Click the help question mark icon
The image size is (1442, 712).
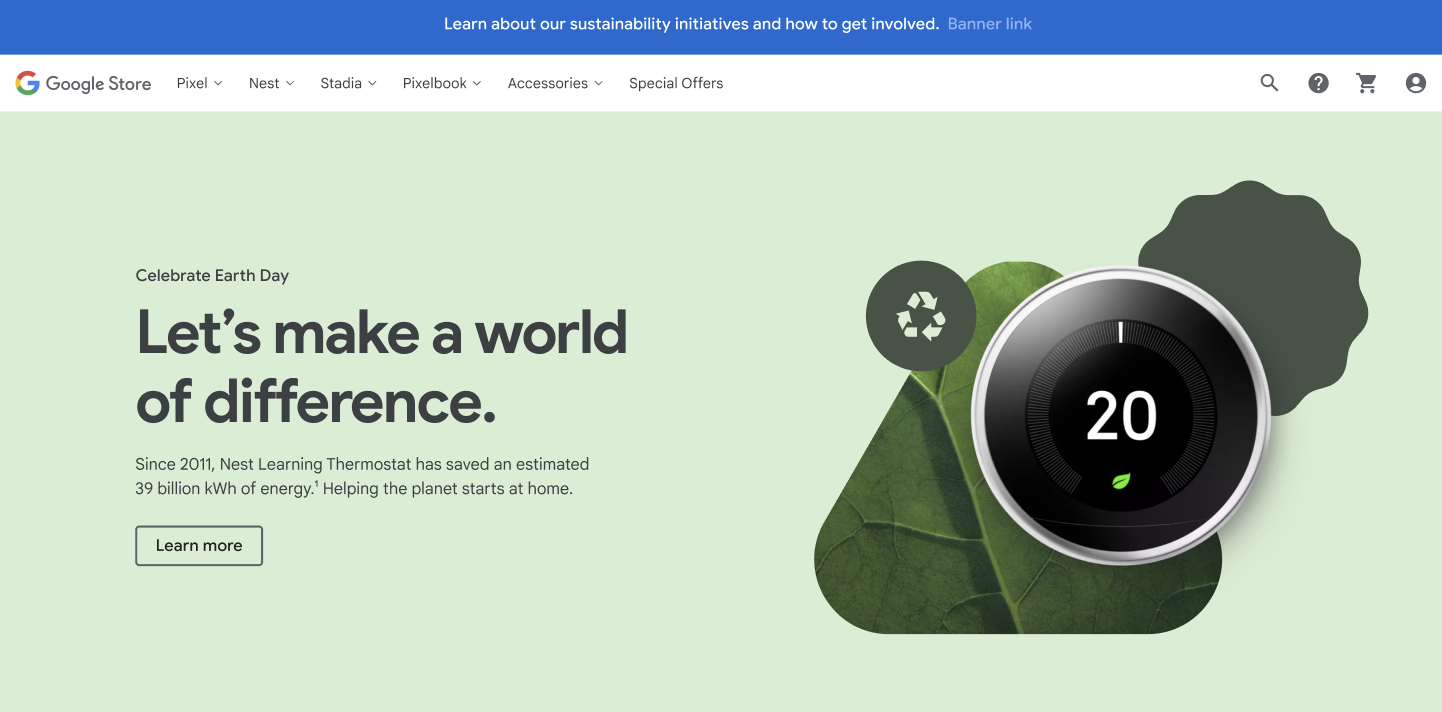click(x=1318, y=83)
